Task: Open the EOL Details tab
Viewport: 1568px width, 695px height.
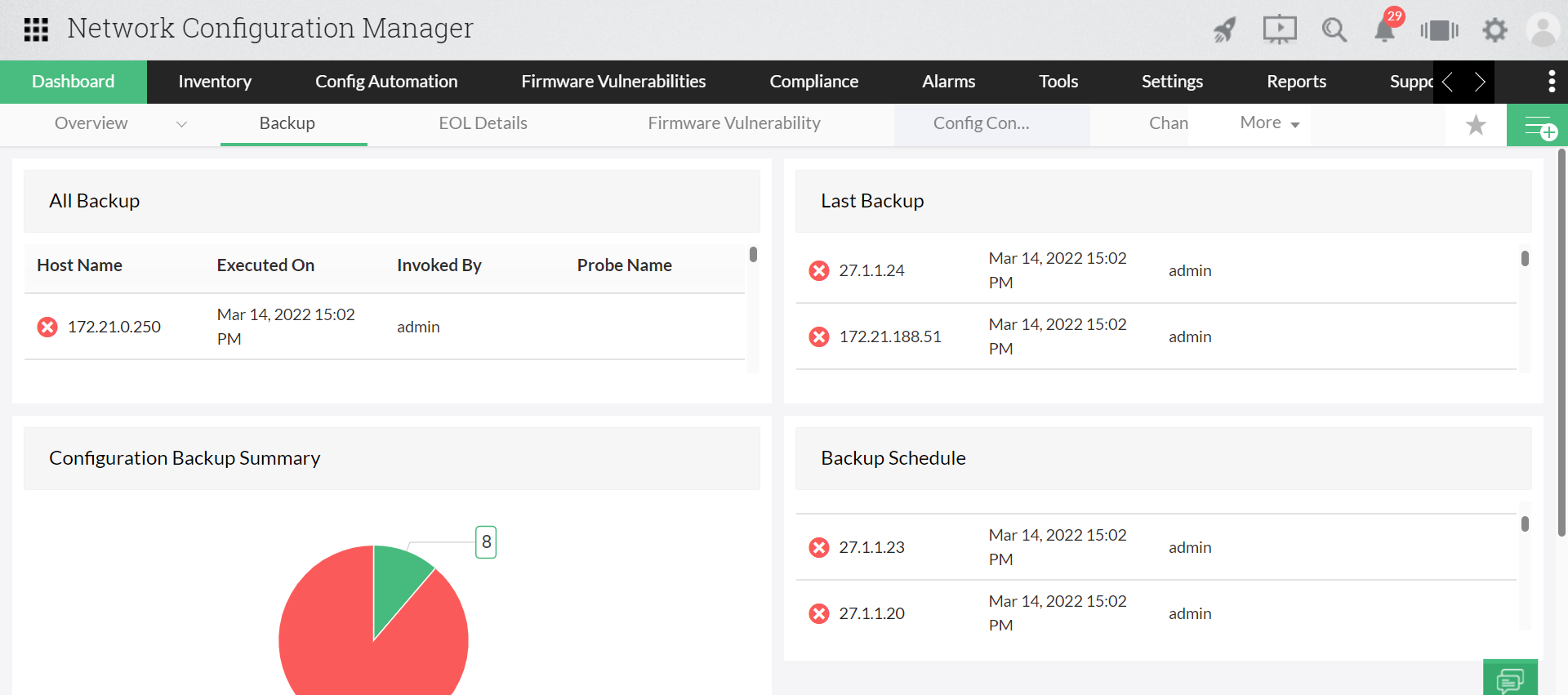Action: click(x=483, y=123)
